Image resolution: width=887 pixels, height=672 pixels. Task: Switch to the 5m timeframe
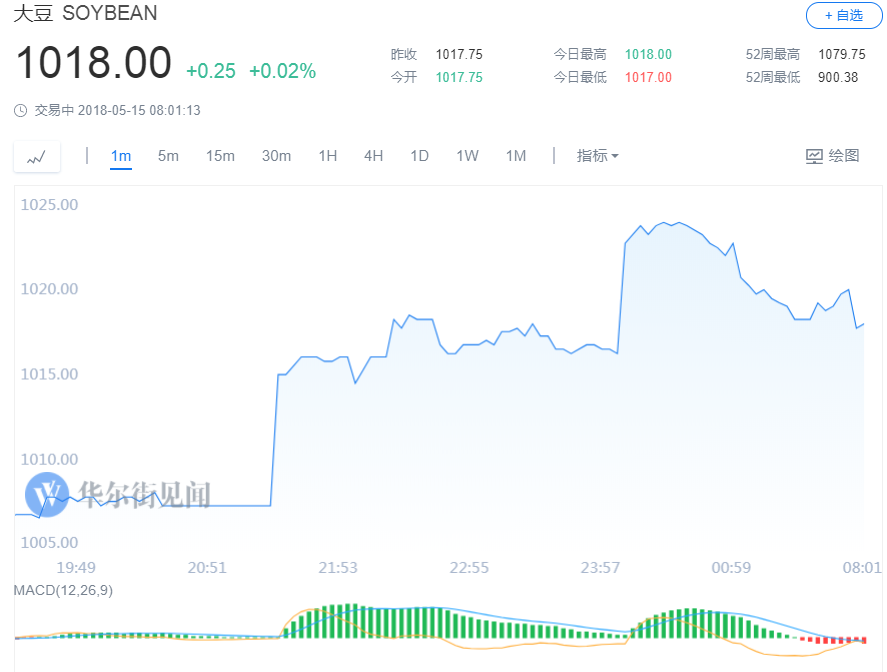coord(168,156)
